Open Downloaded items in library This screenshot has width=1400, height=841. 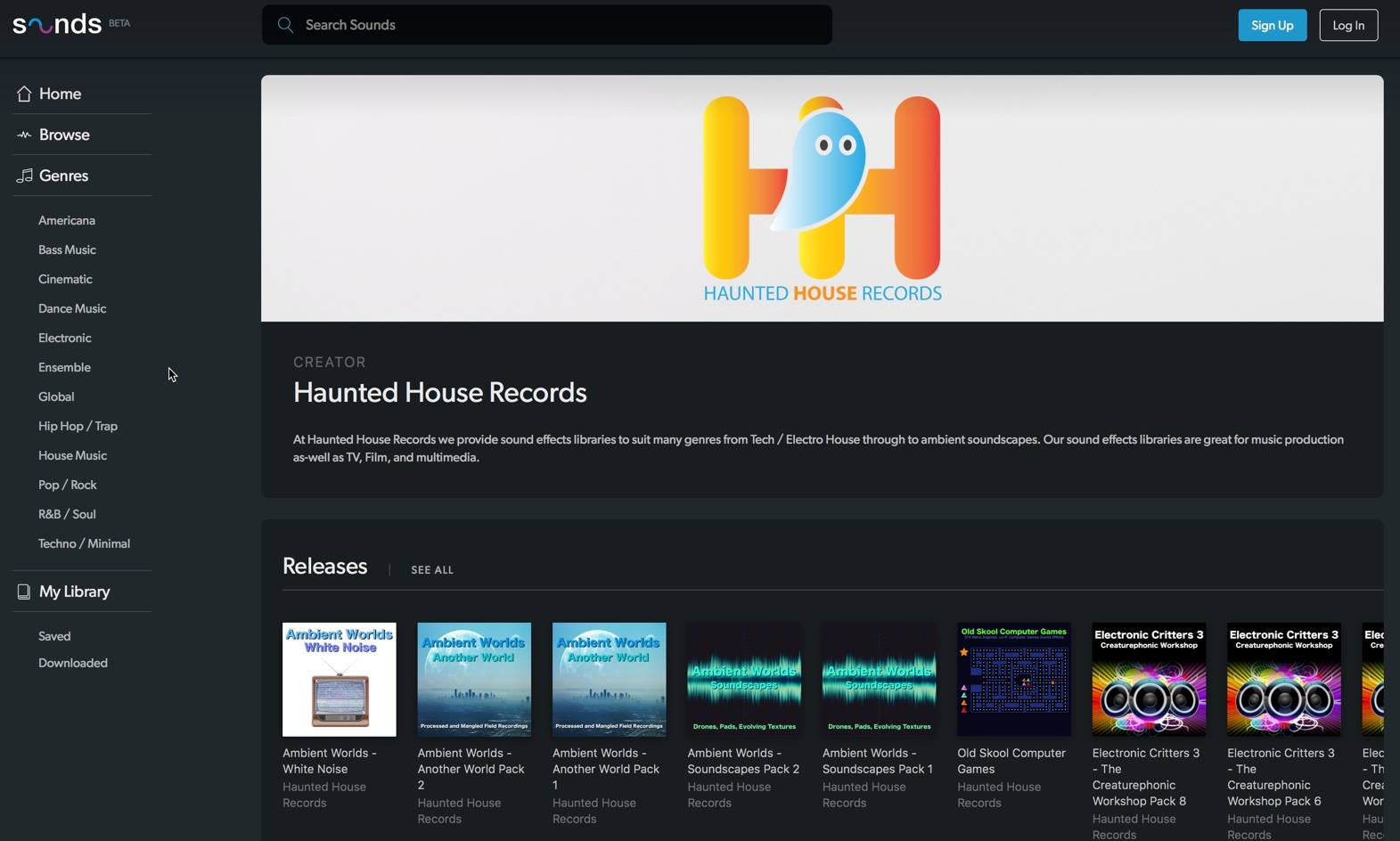73,663
